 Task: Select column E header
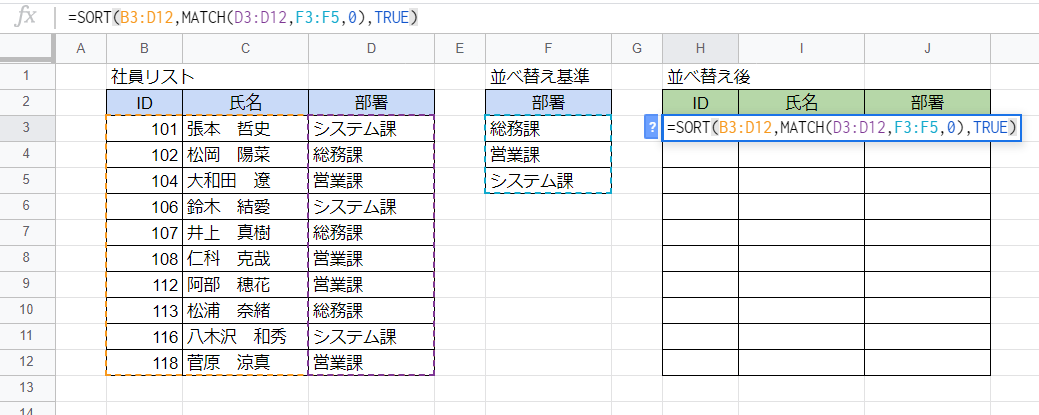pyautogui.click(x=460, y=48)
